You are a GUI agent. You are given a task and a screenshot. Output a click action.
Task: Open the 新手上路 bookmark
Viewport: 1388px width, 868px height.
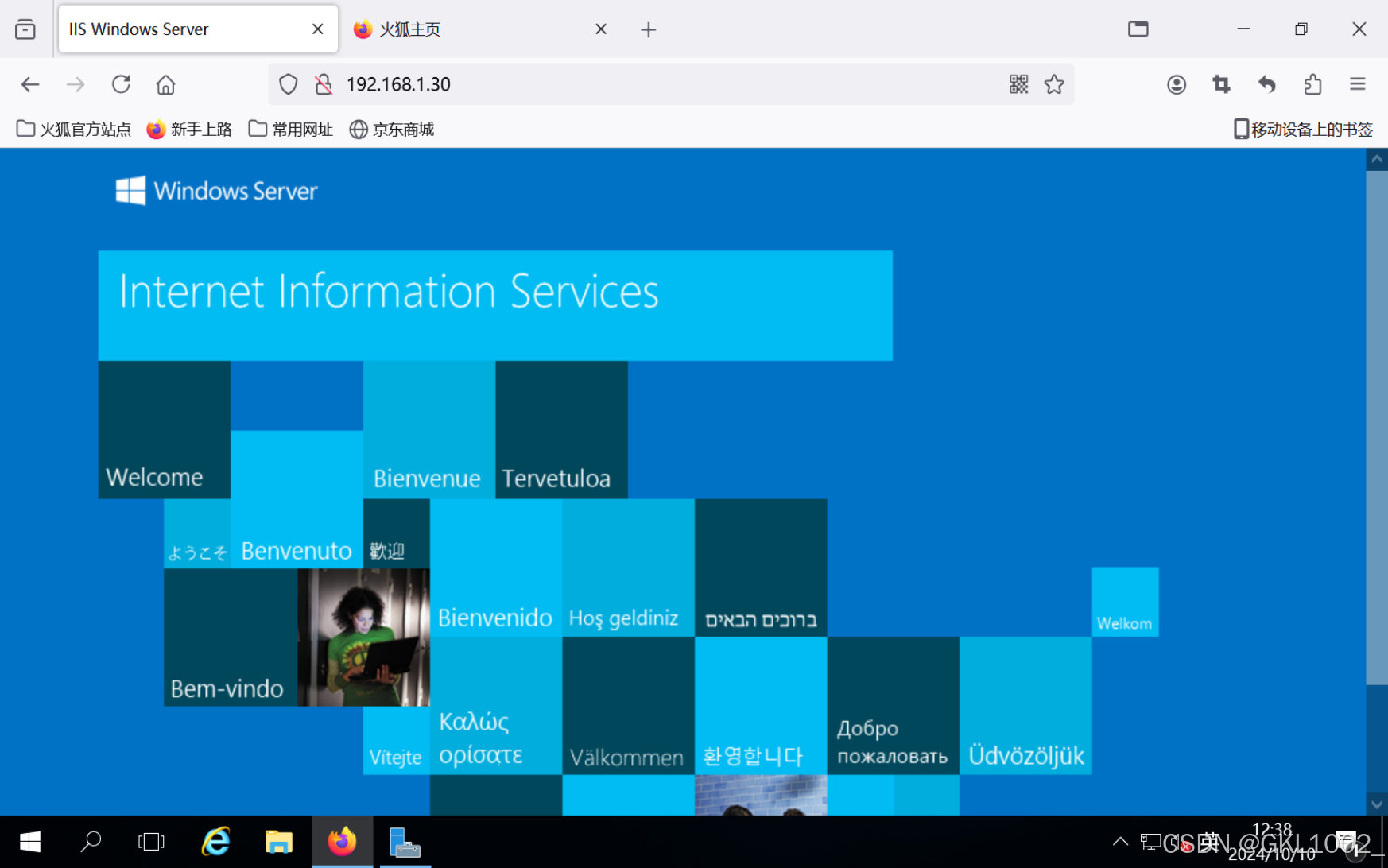(189, 129)
